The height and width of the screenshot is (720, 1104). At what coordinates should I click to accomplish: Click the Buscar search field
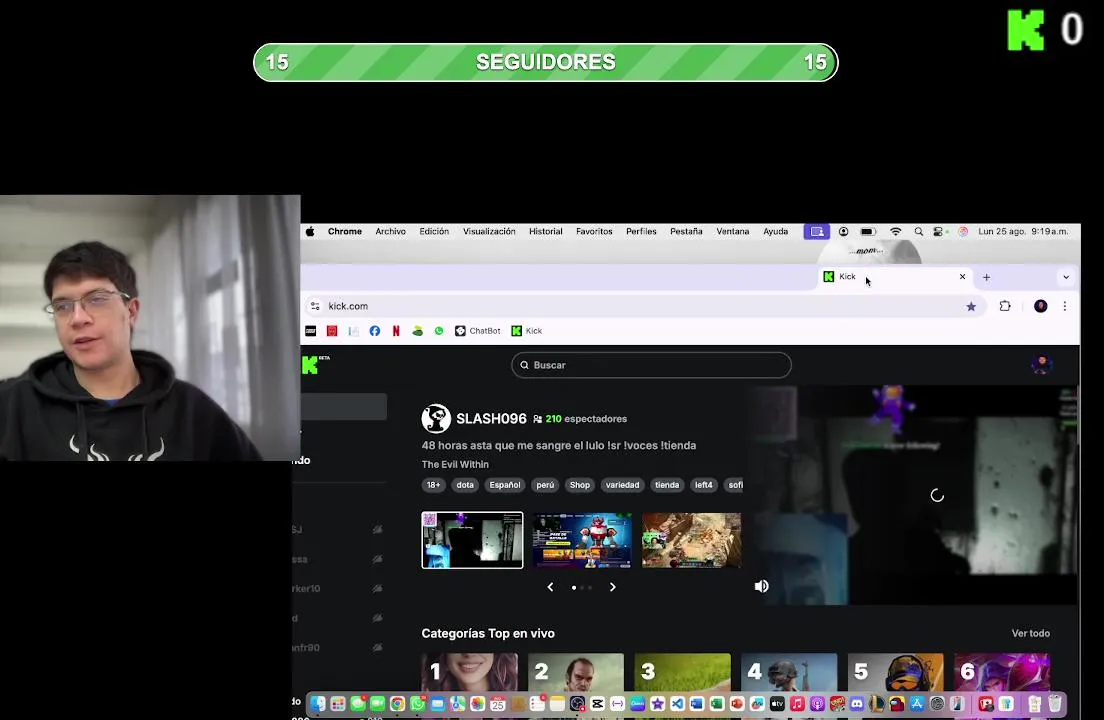click(651, 365)
